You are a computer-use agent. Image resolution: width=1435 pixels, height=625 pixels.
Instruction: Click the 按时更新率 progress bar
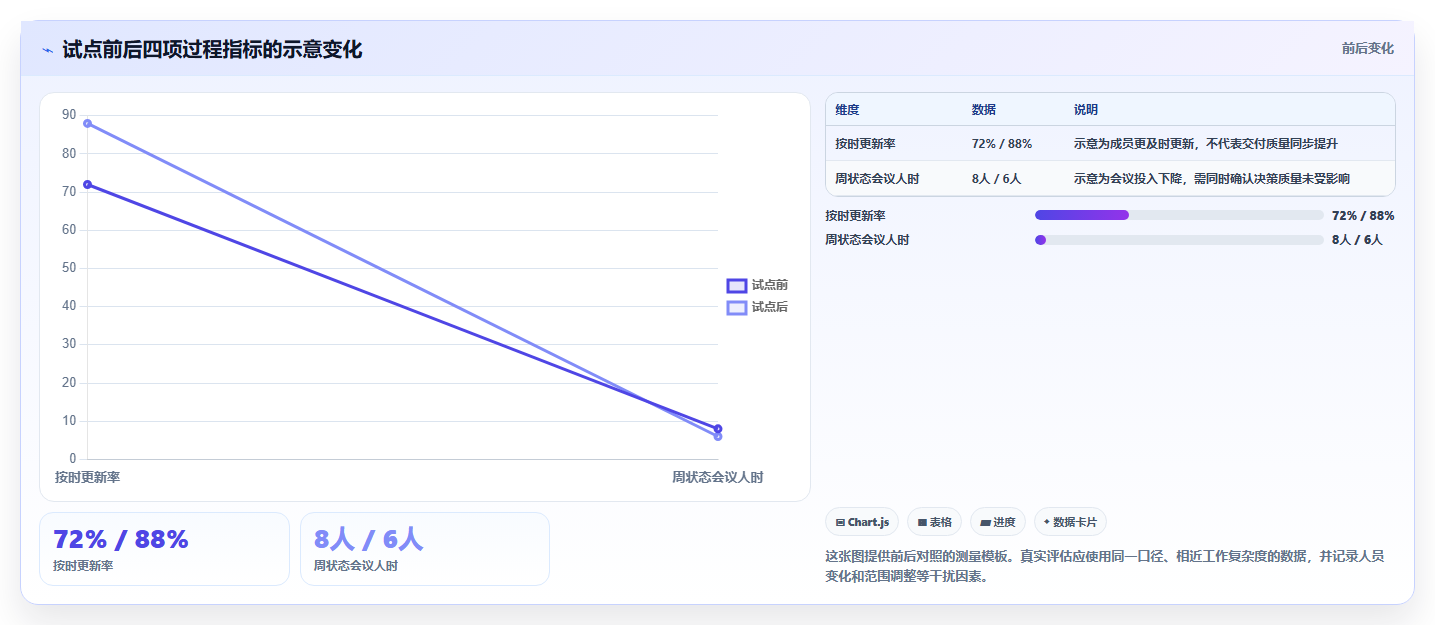pos(1179,215)
